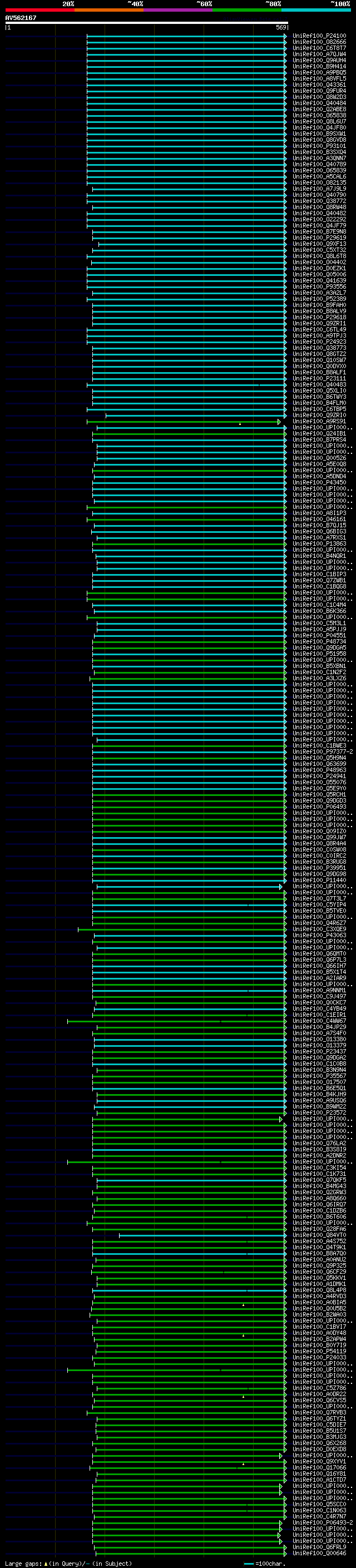Select hit label UniRef100_P52389
The height and width of the screenshot is (1568, 356).
tap(319, 299)
